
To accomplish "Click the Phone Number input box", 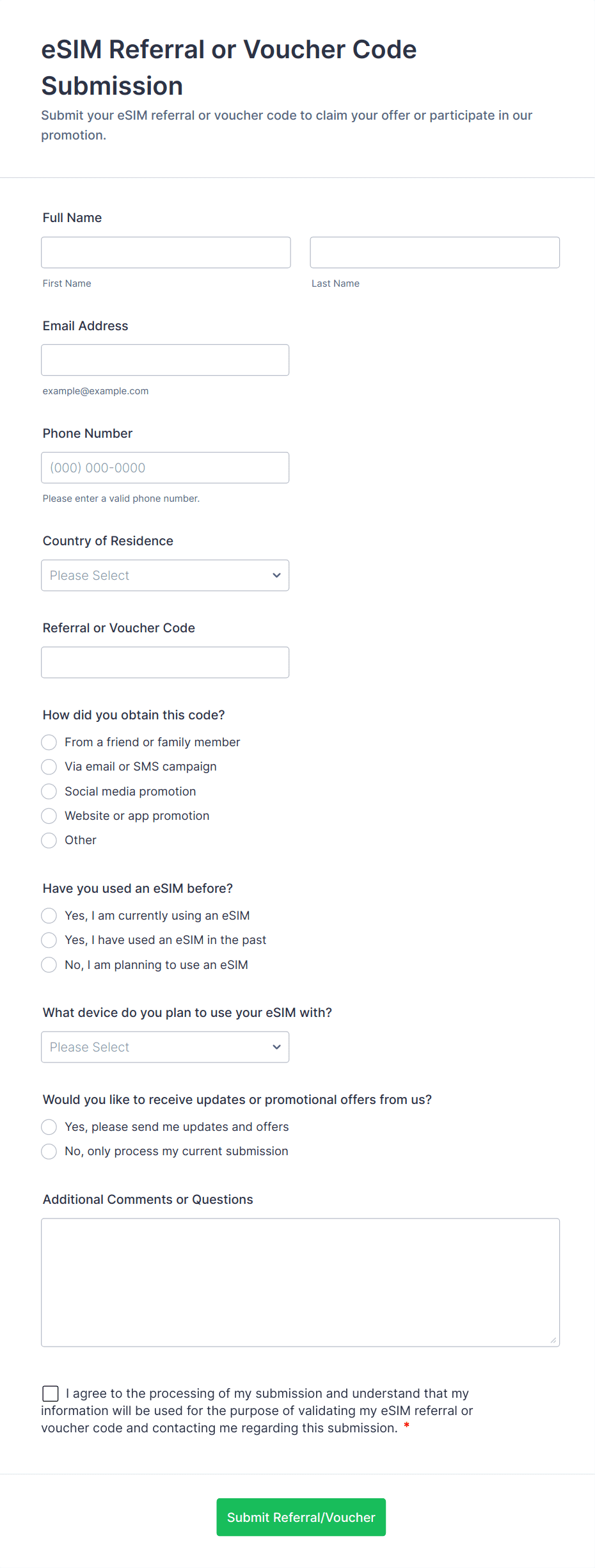I will [165, 468].
